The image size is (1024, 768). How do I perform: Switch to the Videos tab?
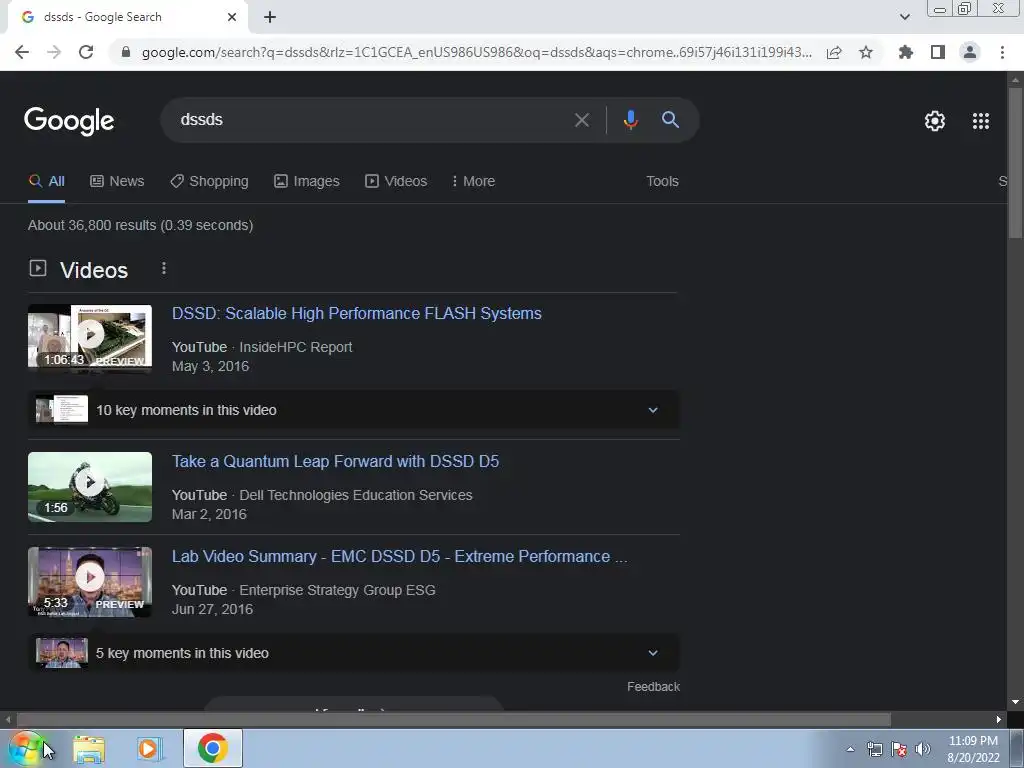click(396, 182)
